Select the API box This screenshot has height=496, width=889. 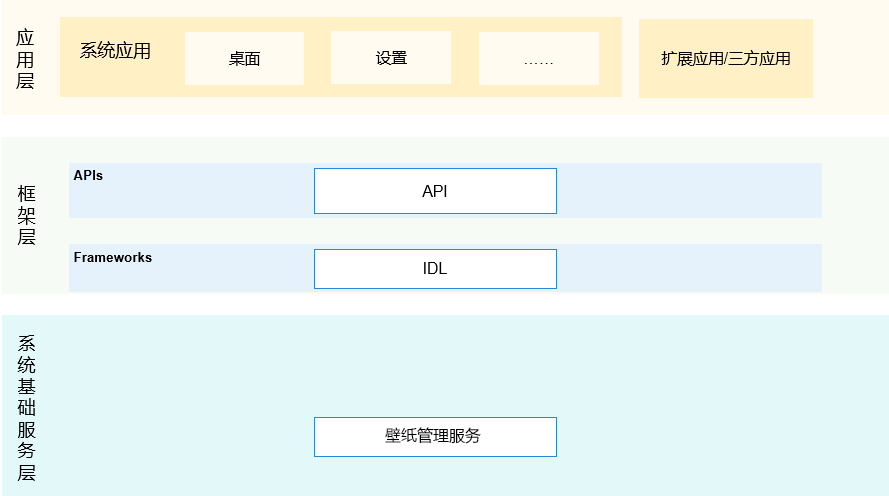coord(435,191)
